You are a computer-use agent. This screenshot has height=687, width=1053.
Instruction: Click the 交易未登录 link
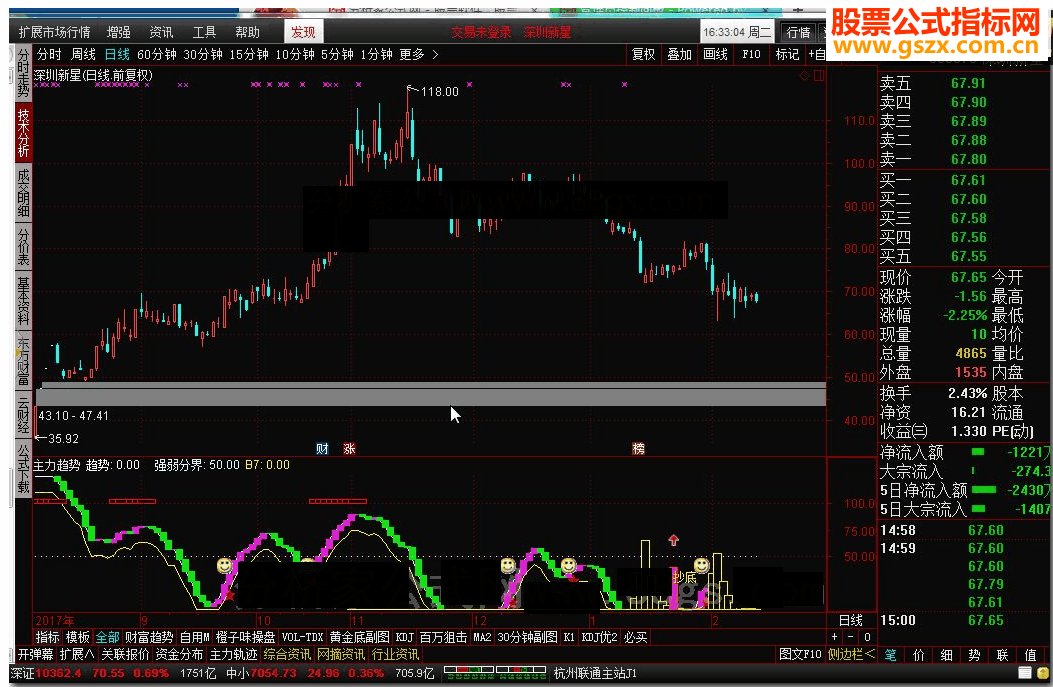pos(481,32)
